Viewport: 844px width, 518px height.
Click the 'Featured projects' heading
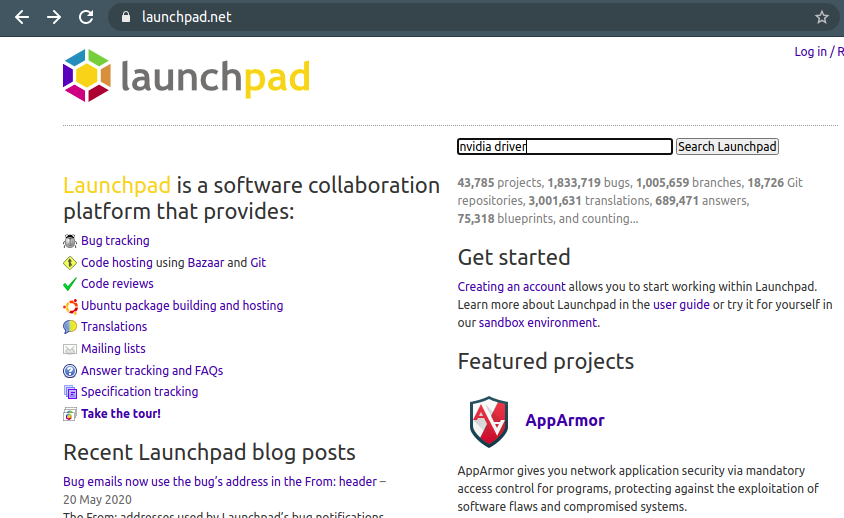tap(546, 361)
